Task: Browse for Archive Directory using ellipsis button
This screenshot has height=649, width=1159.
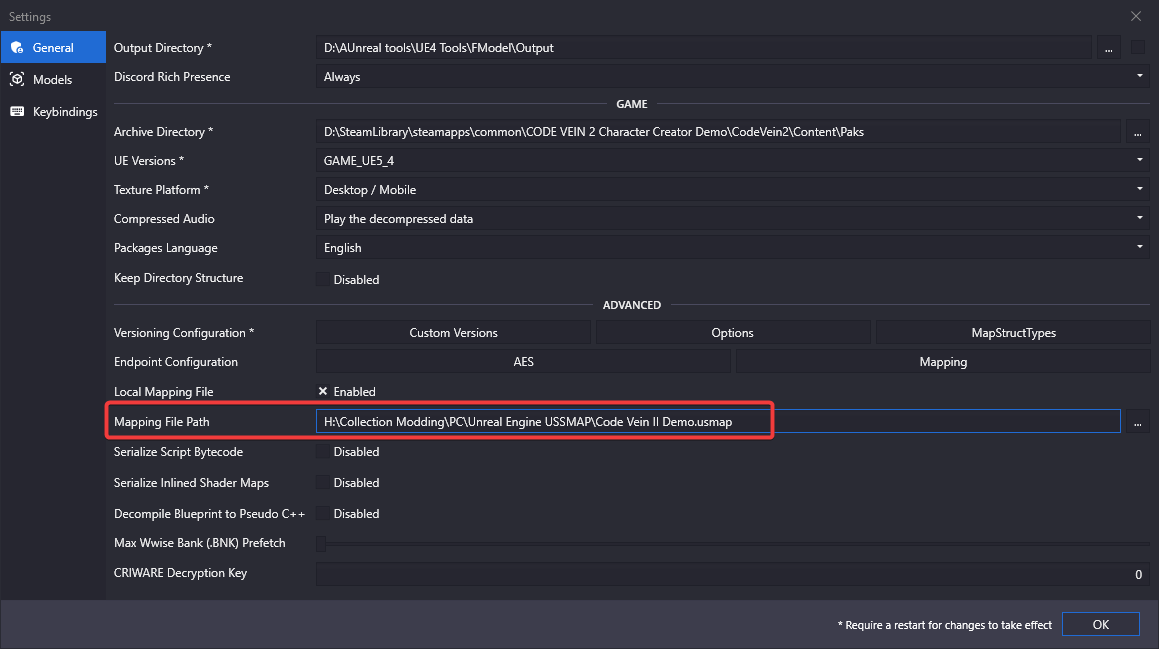Action: tap(1137, 131)
